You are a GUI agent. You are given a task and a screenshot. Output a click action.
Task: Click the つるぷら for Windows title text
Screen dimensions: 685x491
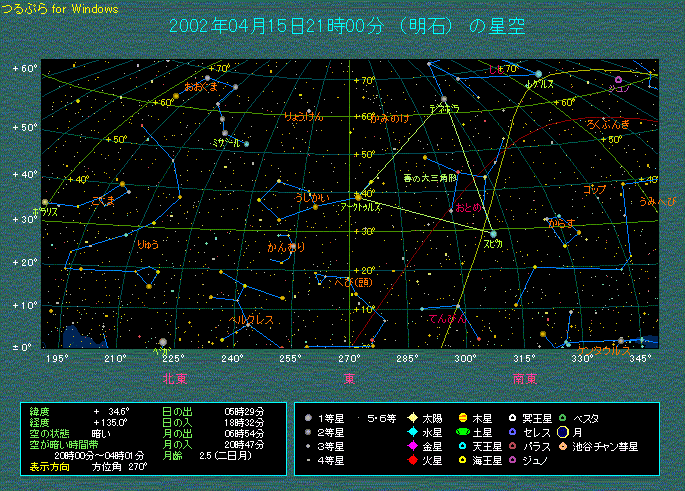pyautogui.click(x=60, y=9)
